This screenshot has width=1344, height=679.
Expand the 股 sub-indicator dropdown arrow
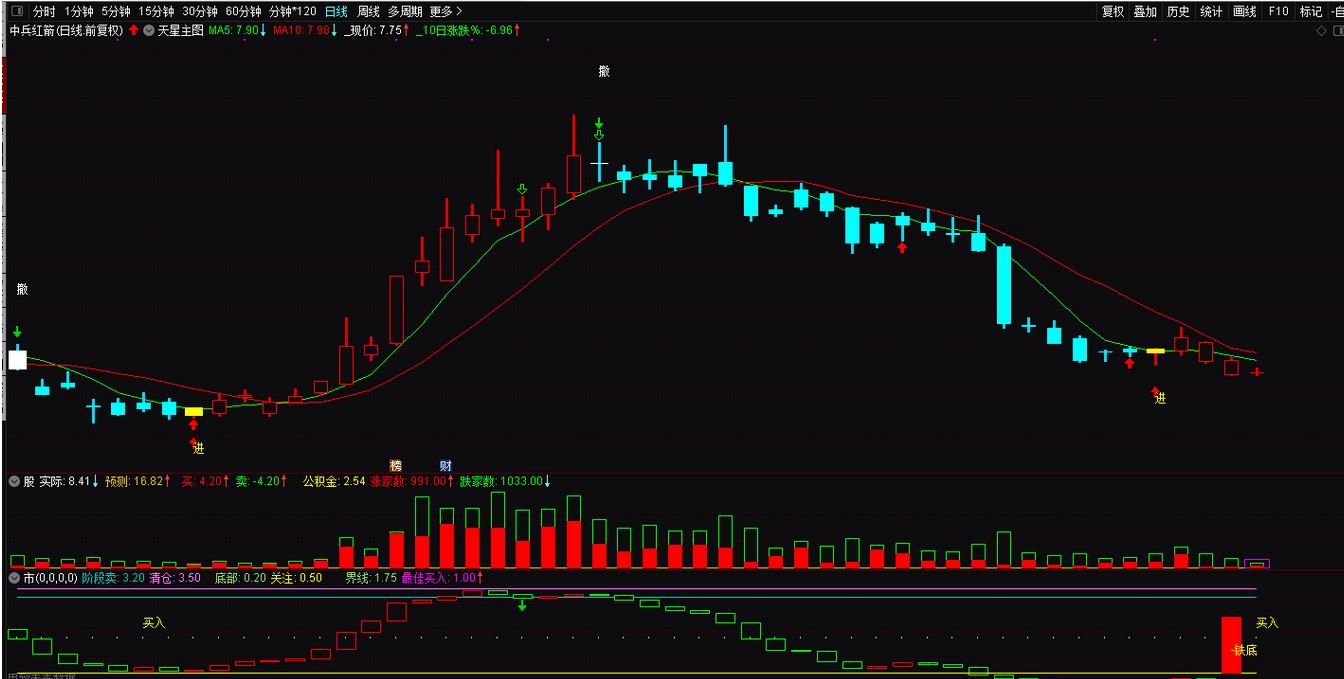click(x=15, y=481)
